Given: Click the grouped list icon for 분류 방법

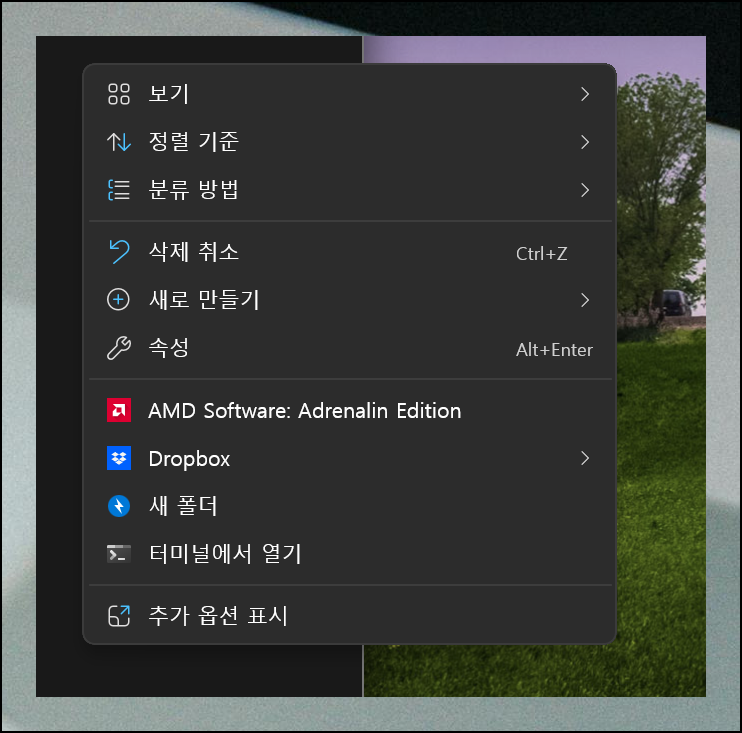Looking at the screenshot, I should pos(118,190).
